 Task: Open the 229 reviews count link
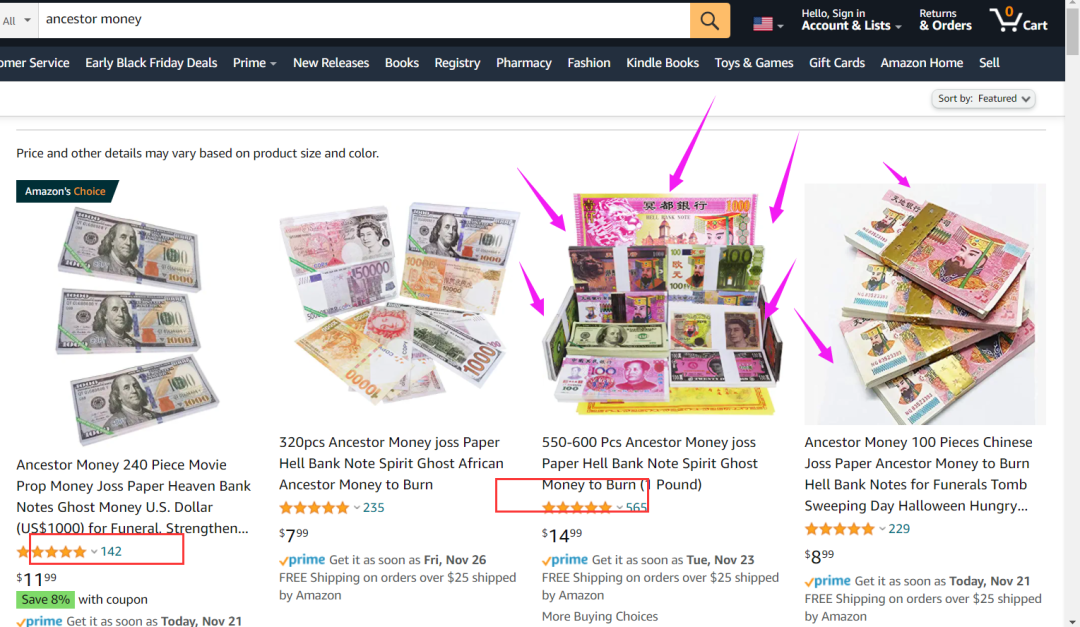(899, 529)
